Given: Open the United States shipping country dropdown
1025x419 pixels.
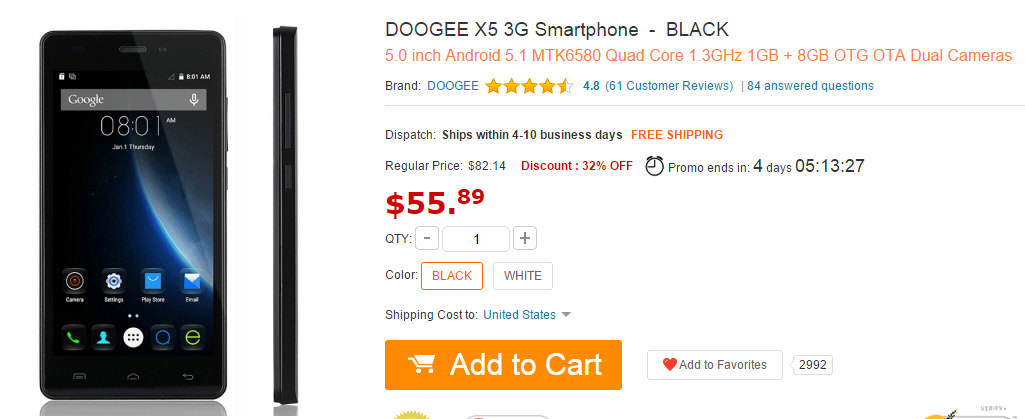Looking at the screenshot, I should click(x=519, y=315).
